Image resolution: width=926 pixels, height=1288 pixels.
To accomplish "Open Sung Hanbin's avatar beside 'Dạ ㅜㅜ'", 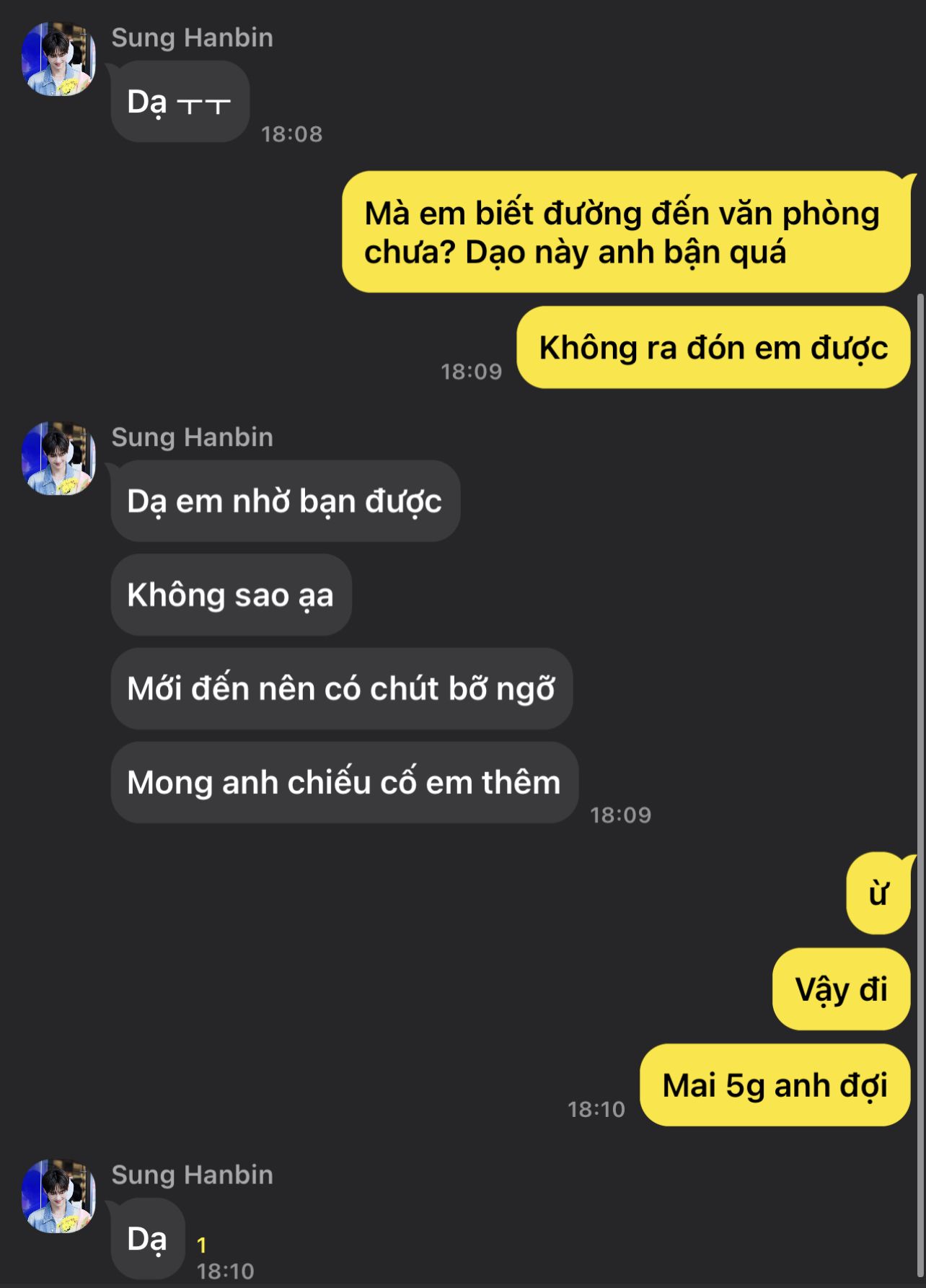I will click(x=58, y=58).
